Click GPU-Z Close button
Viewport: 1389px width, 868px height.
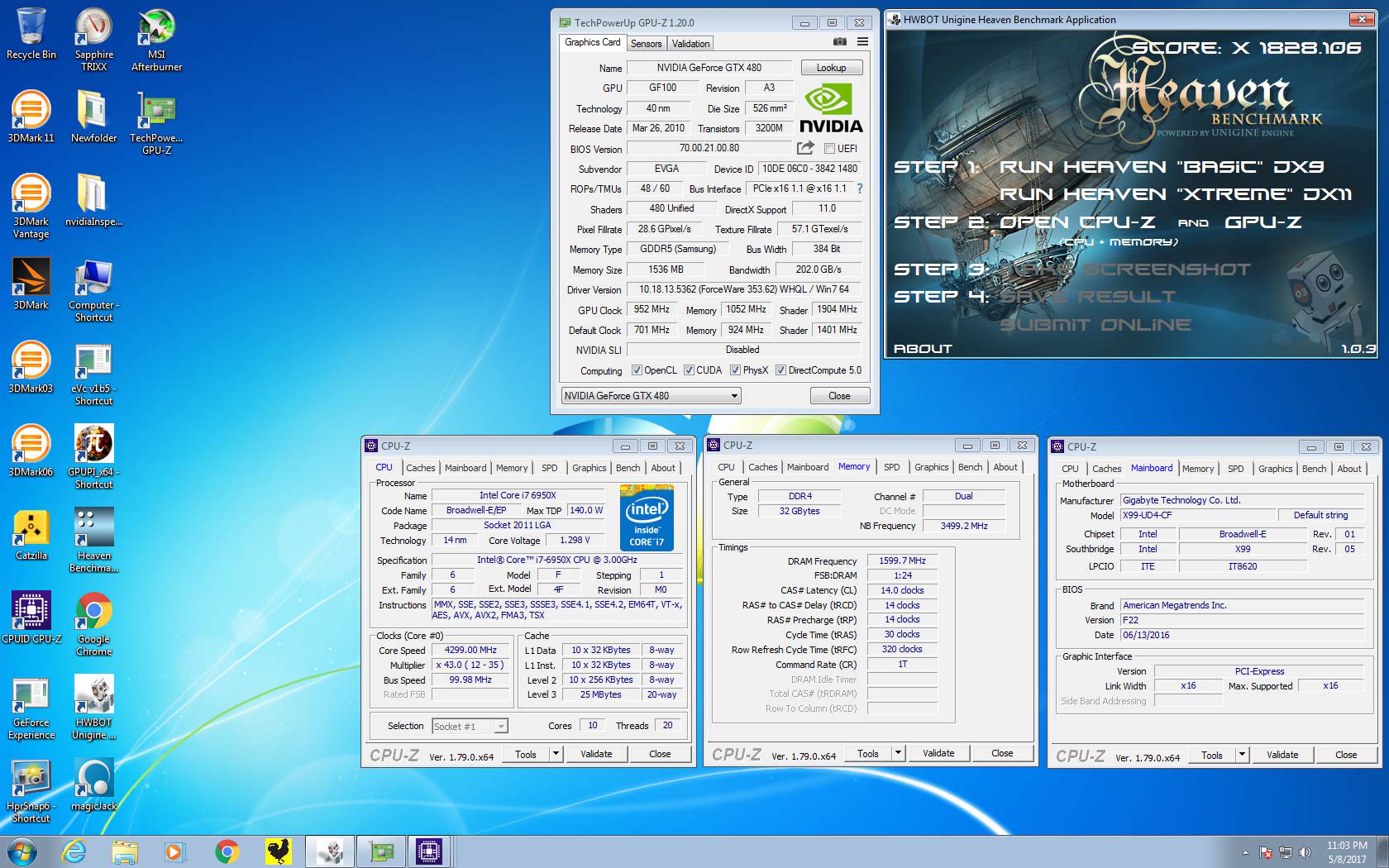[839, 396]
